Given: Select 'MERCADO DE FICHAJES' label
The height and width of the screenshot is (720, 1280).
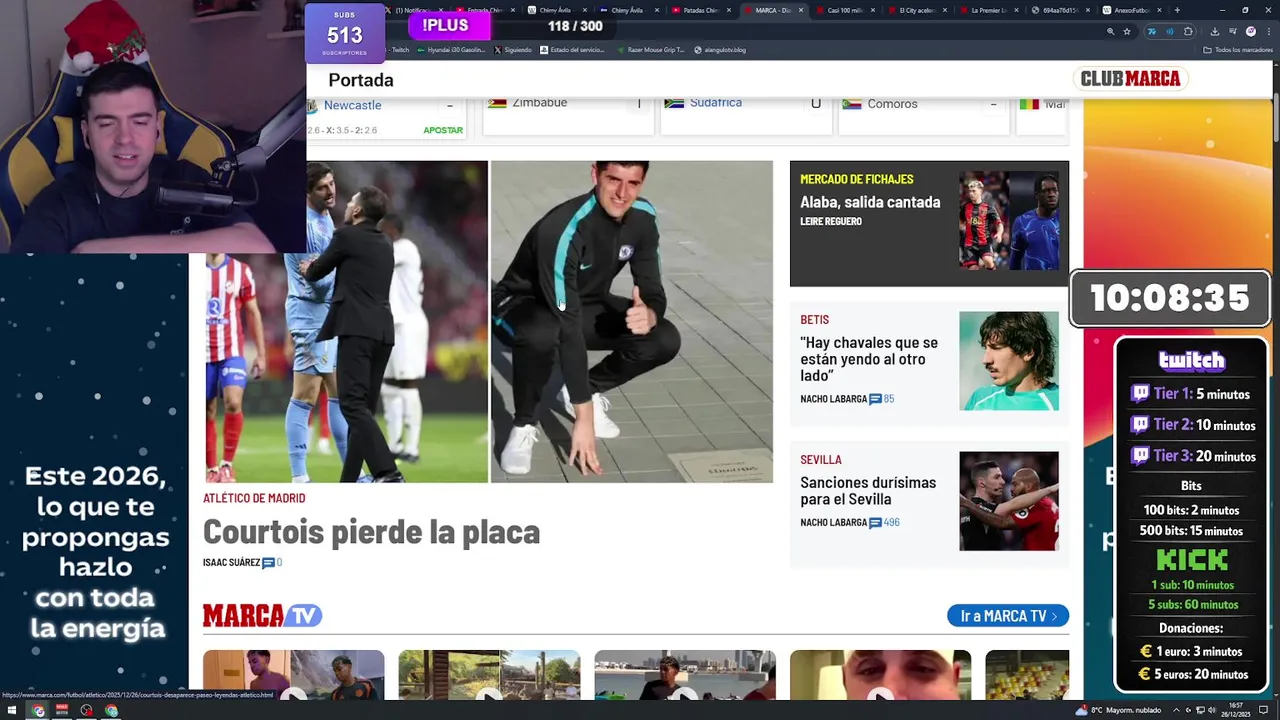Looking at the screenshot, I should tap(857, 179).
